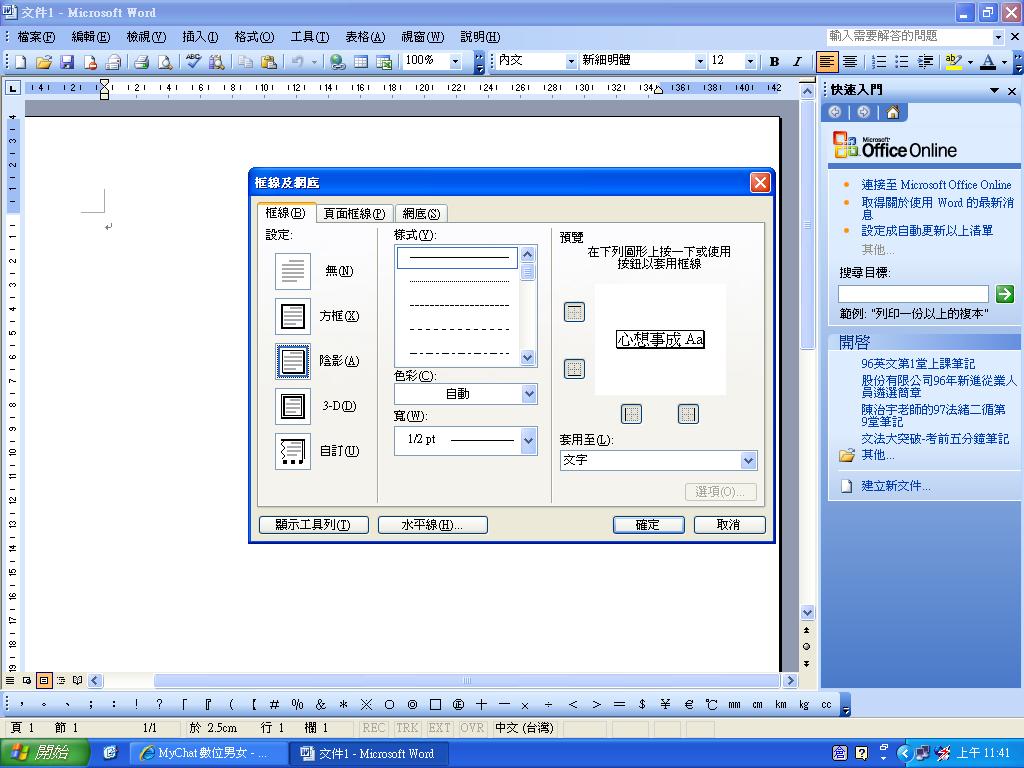Click the Open folder toolbar icon
Image resolution: width=1024 pixels, height=768 pixels.
(x=44, y=61)
